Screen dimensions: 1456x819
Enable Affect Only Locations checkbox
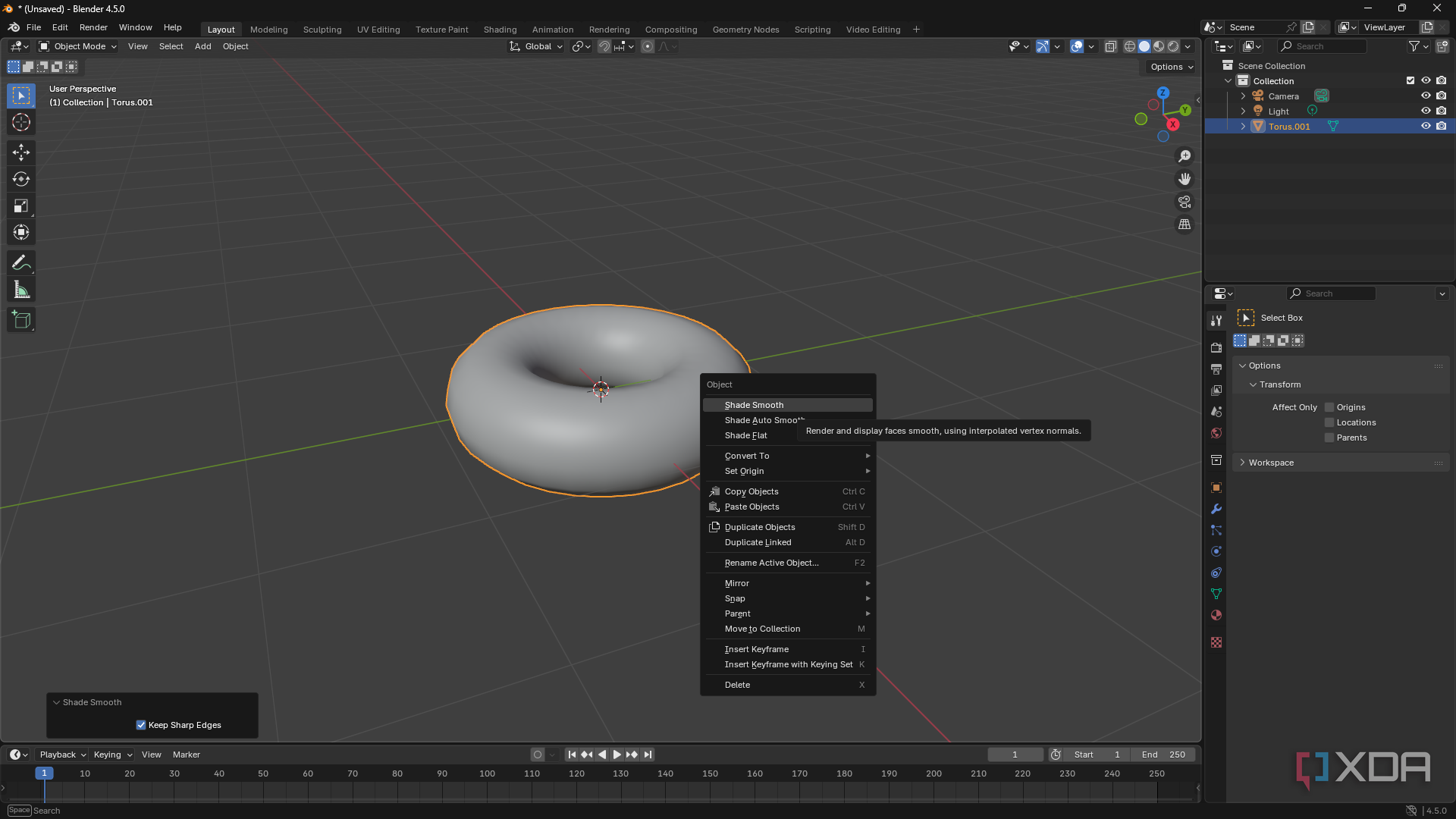(1329, 422)
